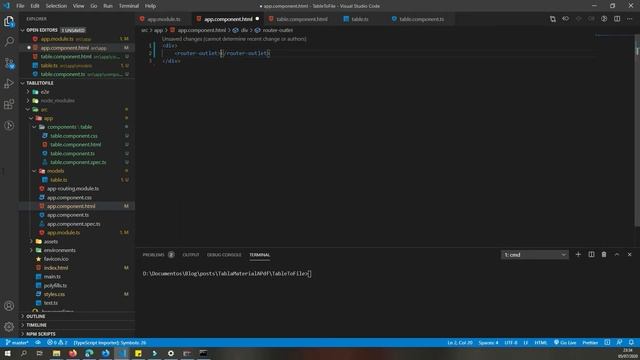Switch to the DEBUG CONSOLE panel tab
The image size is (640, 360).
click(224, 255)
